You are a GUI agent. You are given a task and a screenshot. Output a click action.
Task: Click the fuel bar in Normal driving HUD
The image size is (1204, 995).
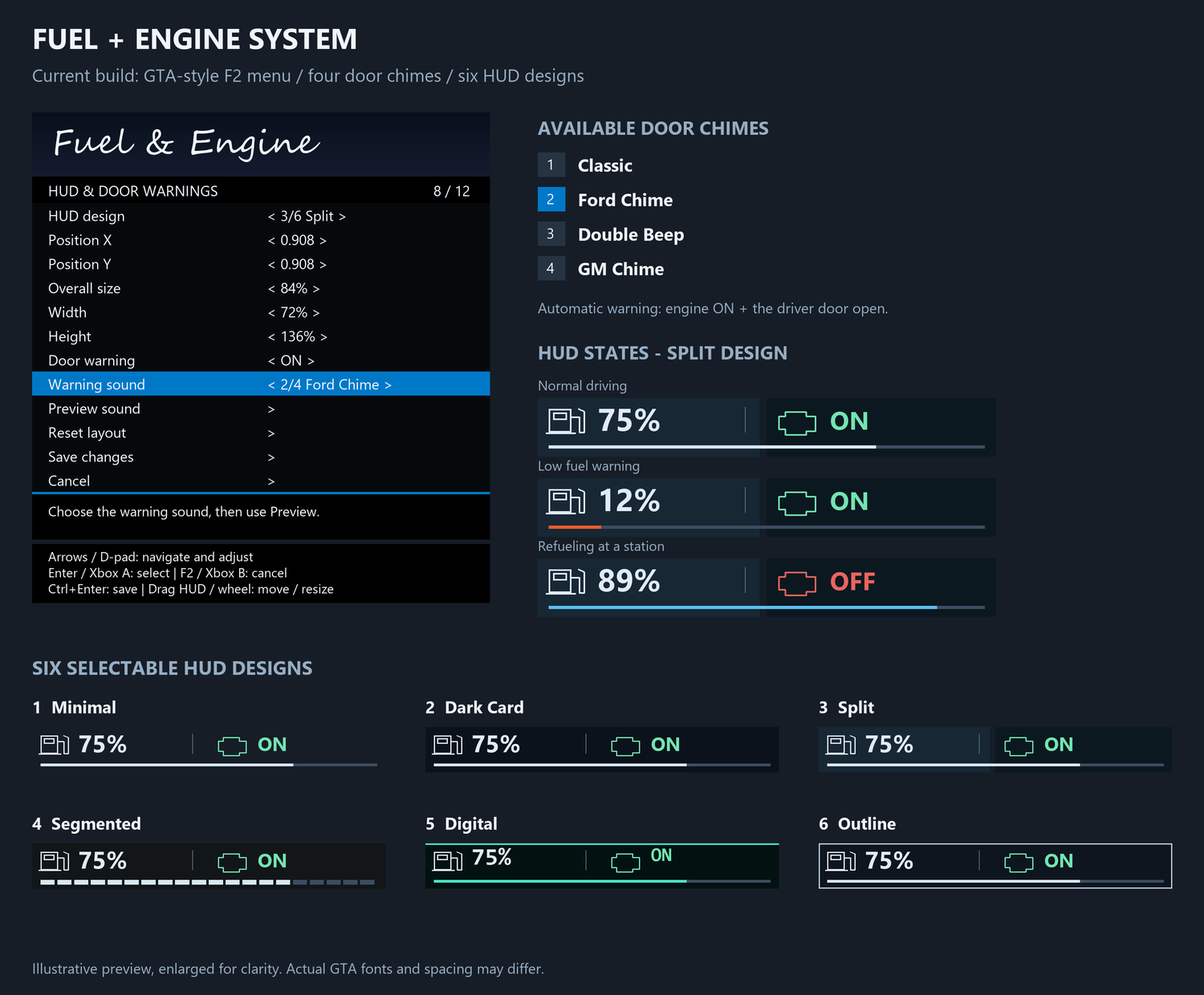[x=767, y=447]
